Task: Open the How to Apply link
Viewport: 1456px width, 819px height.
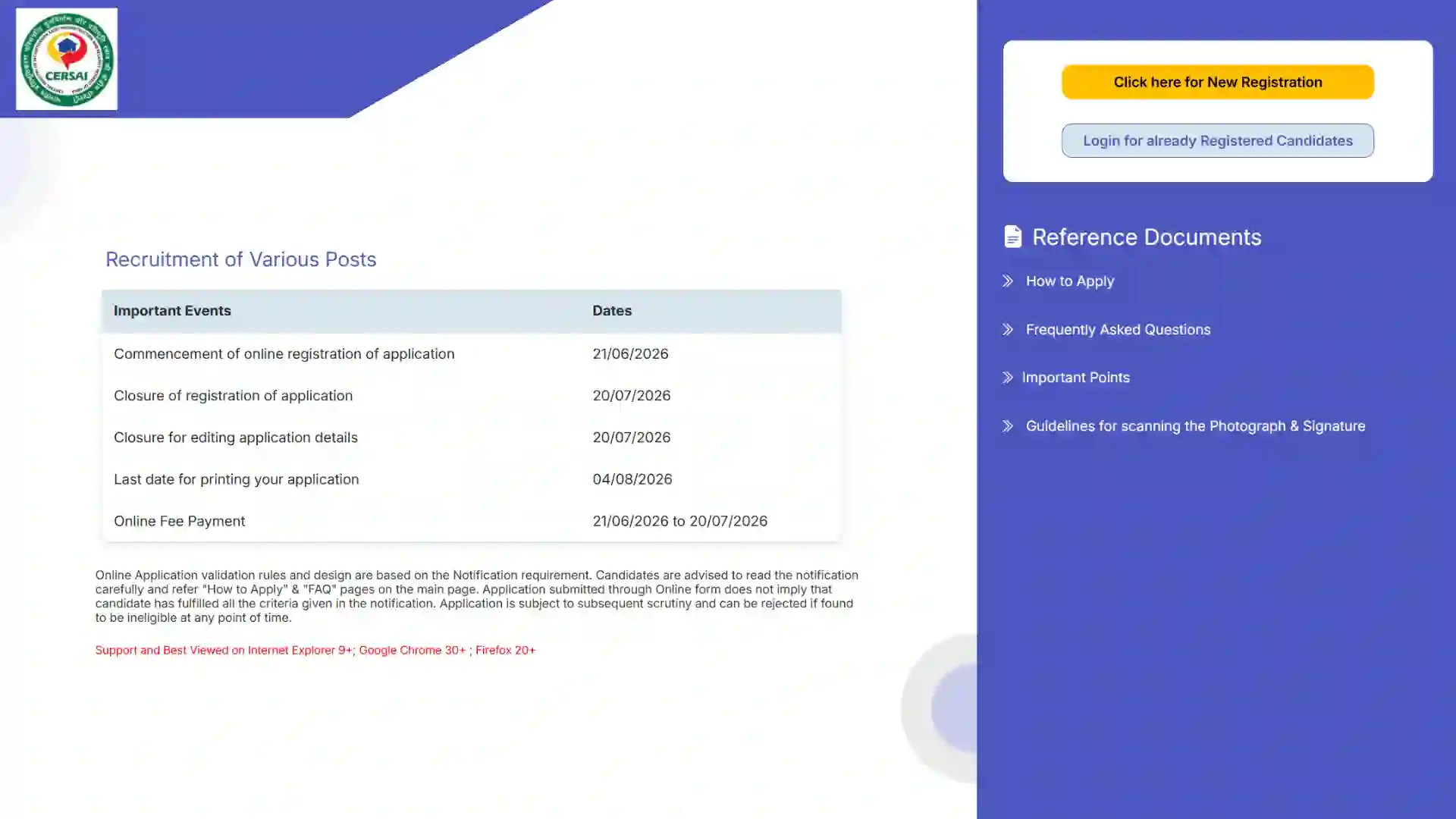Action: pyautogui.click(x=1070, y=281)
